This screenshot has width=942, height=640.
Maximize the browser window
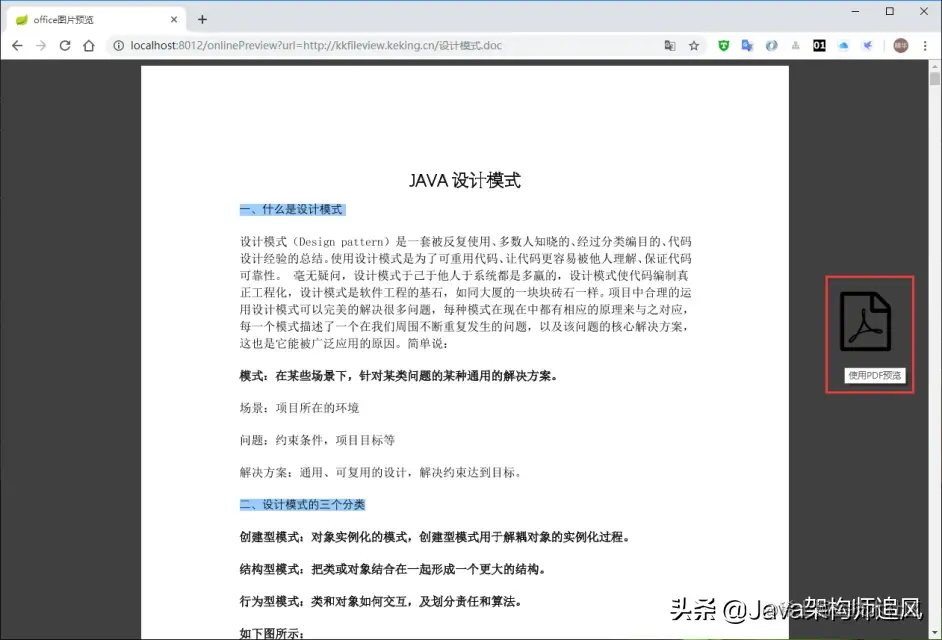890,11
